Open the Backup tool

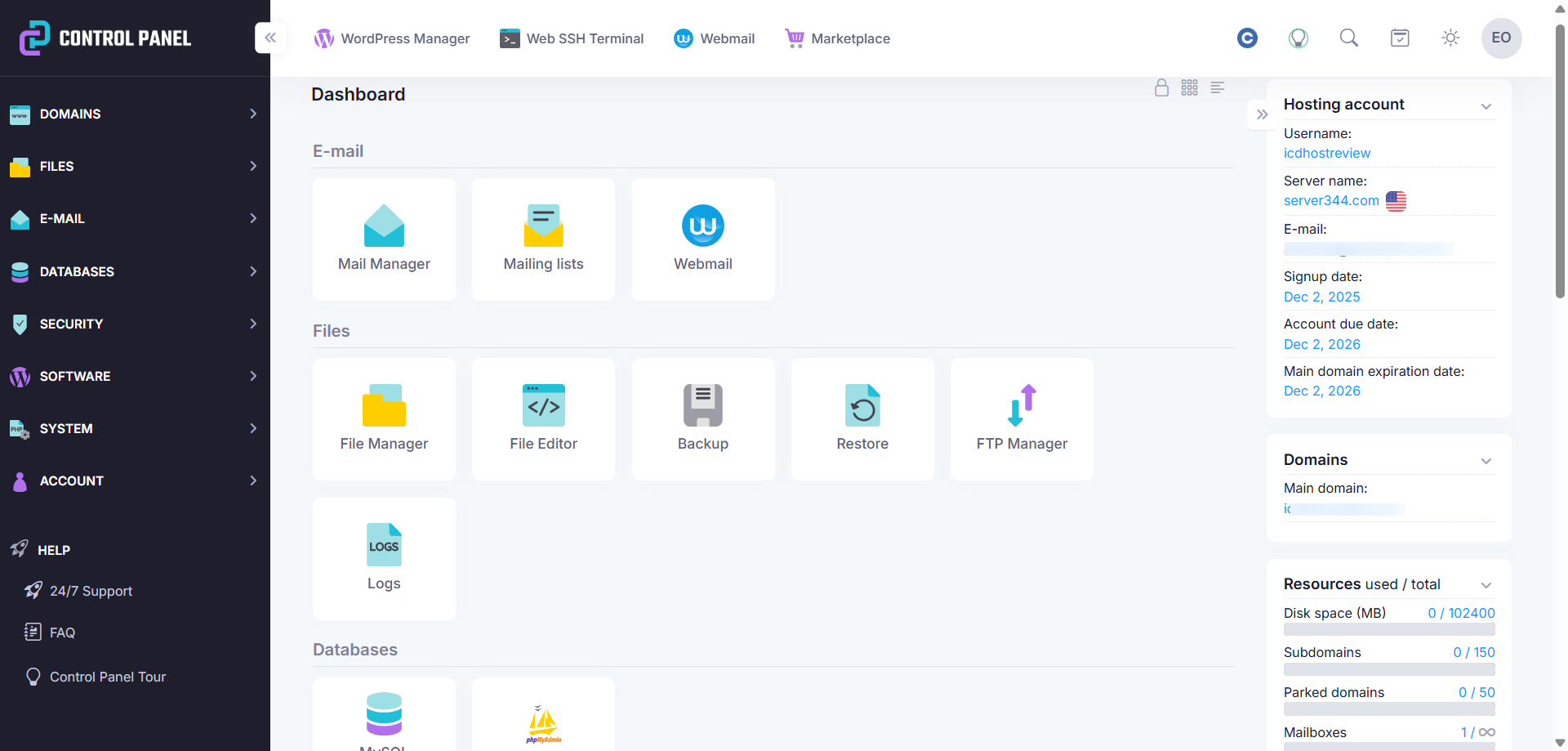click(x=703, y=419)
